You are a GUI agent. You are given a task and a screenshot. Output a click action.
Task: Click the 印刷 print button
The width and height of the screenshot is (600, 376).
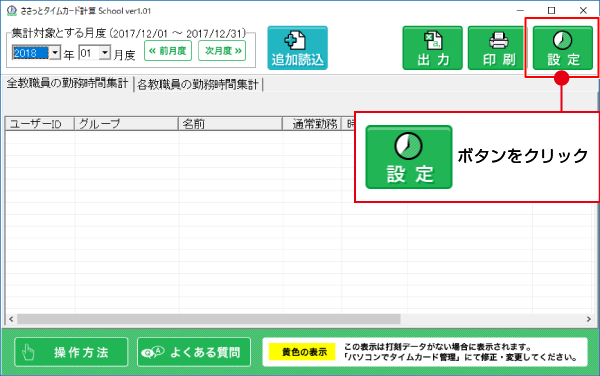tap(498, 48)
